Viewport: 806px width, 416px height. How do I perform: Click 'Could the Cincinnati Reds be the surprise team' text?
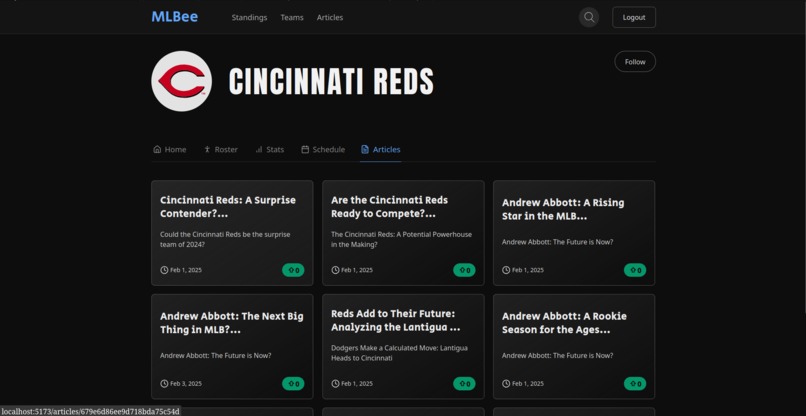coord(225,240)
